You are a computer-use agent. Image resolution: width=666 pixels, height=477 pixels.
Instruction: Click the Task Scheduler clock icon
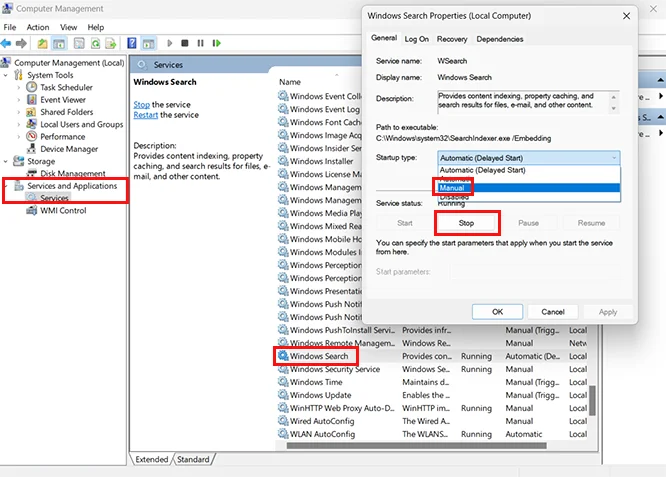coord(31,87)
